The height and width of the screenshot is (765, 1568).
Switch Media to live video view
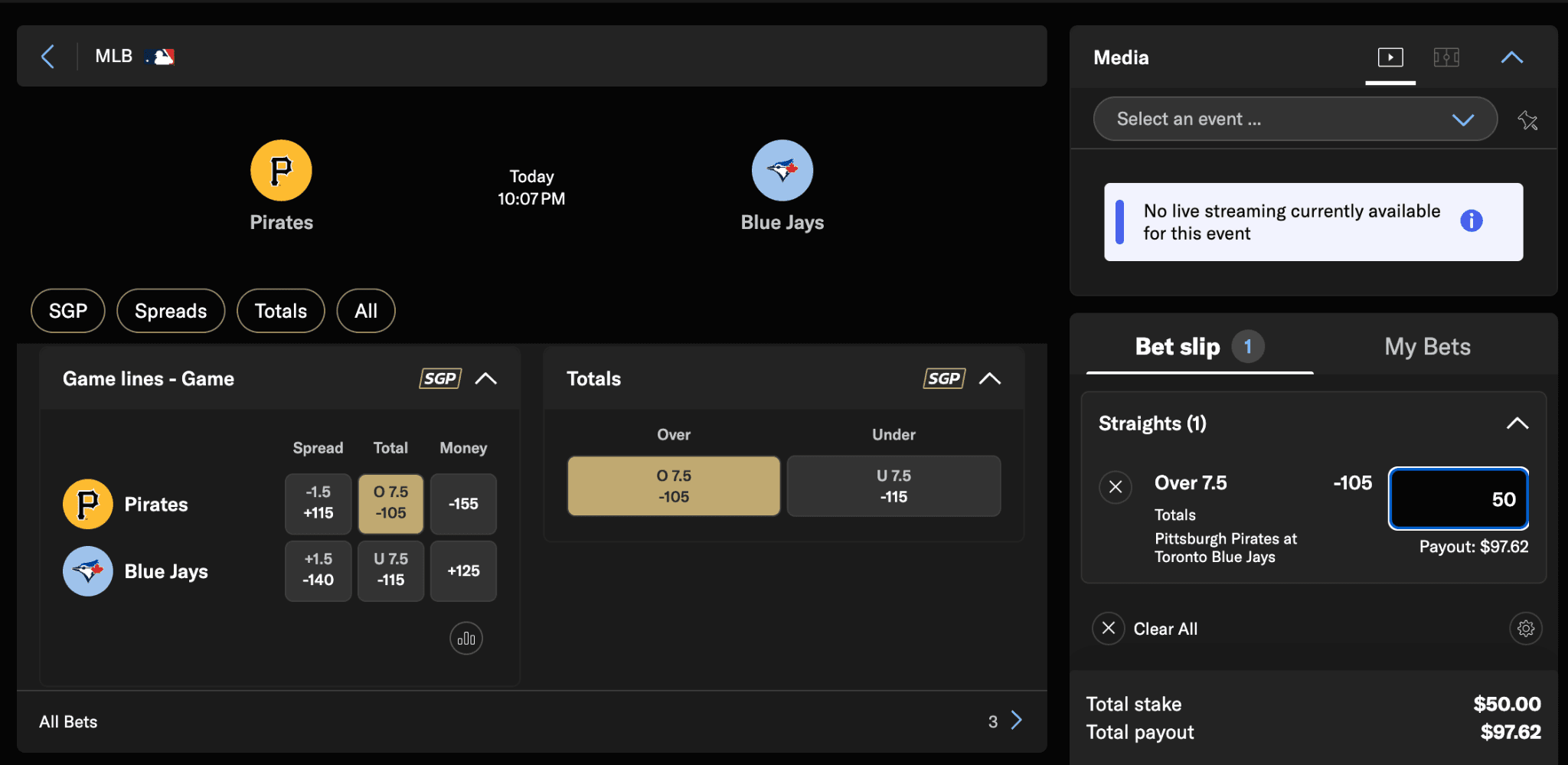coord(1390,57)
